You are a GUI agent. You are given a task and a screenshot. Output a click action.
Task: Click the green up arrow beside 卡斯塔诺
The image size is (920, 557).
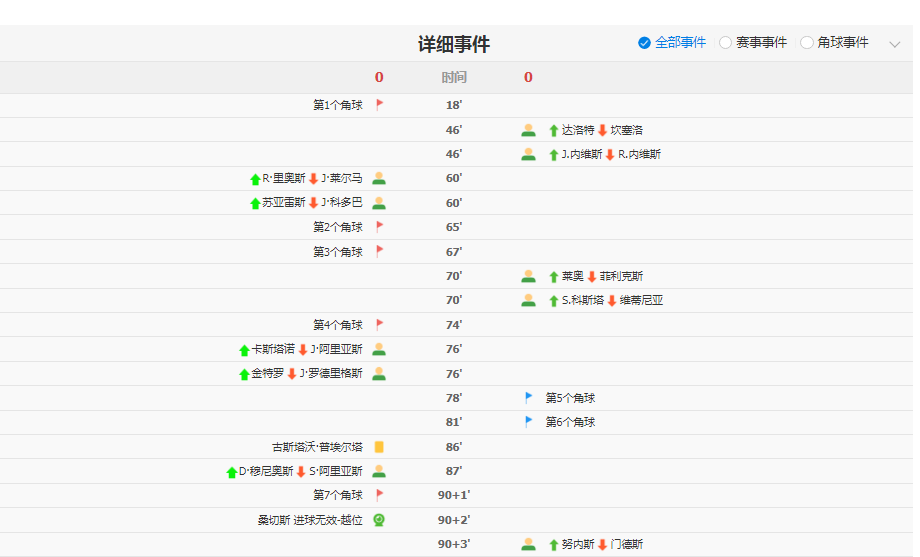pyautogui.click(x=245, y=350)
